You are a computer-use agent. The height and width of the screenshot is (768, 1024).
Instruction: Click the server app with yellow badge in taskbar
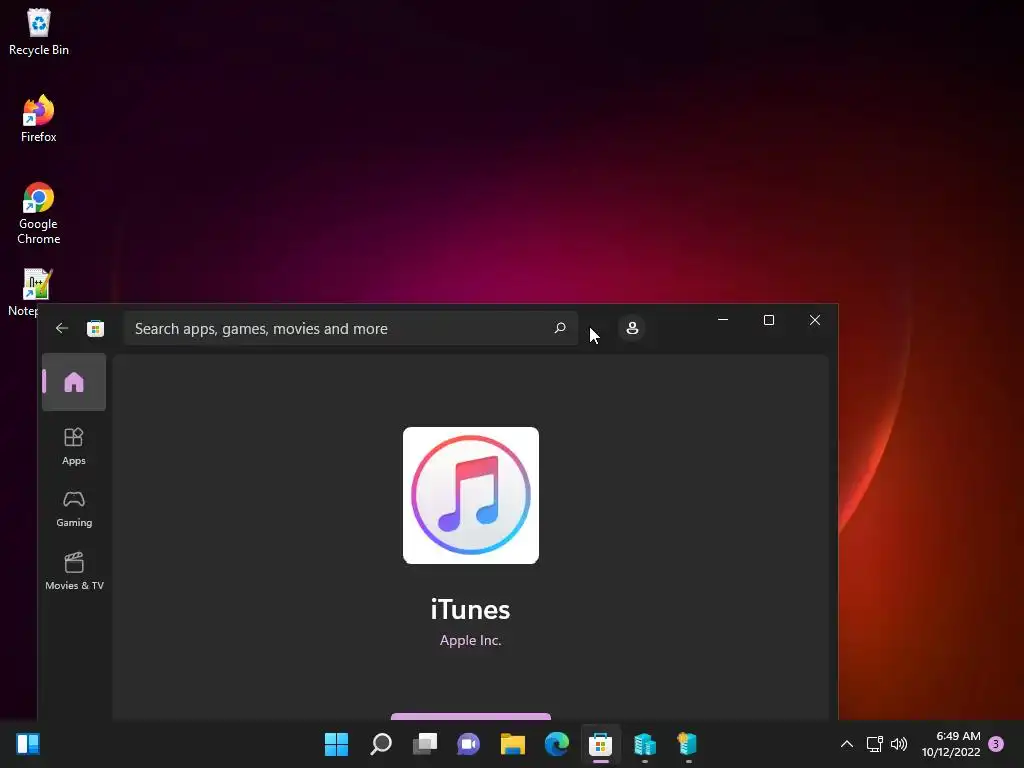click(x=688, y=744)
